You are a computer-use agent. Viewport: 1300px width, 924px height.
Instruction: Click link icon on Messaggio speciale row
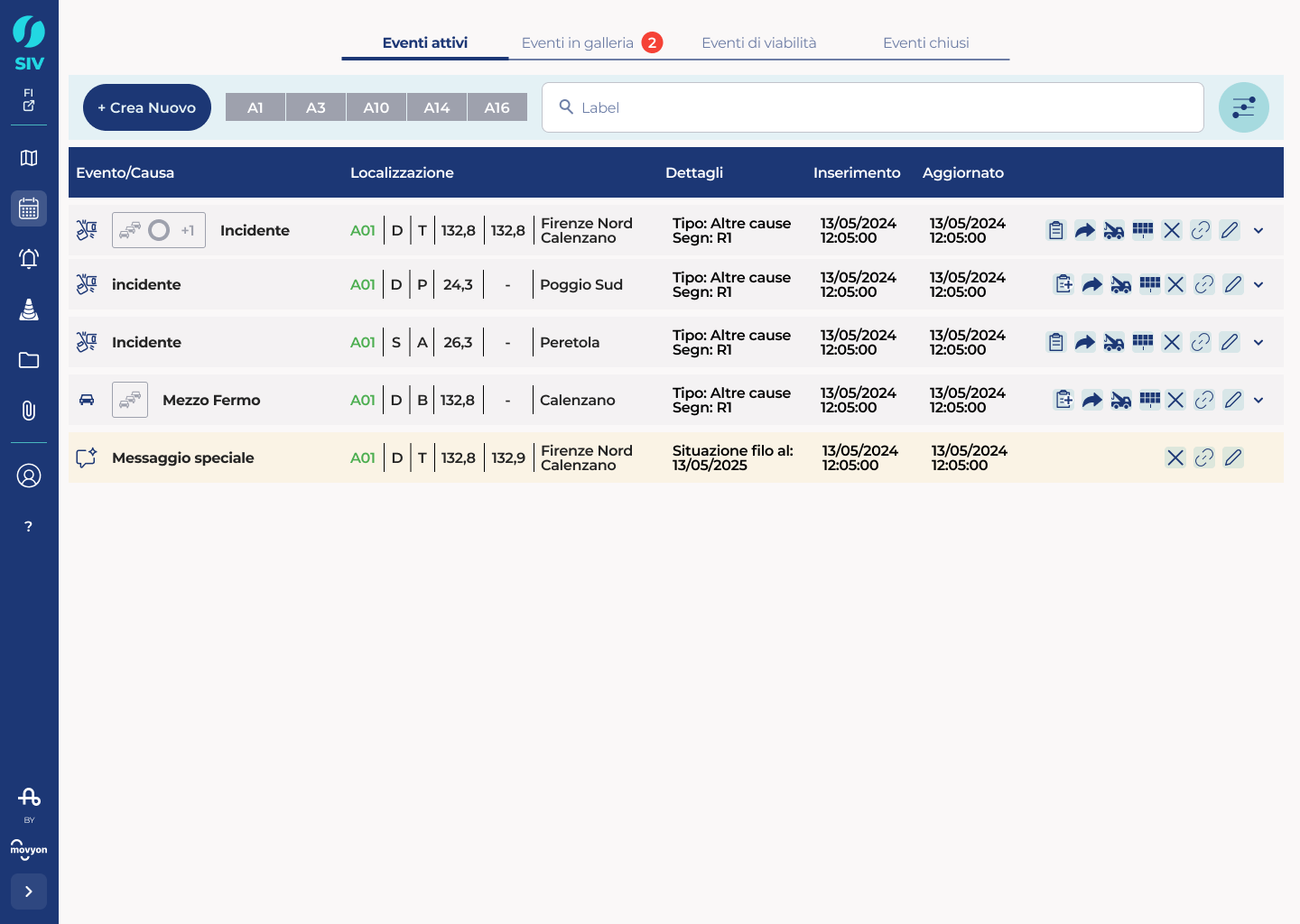(1204, 457)
